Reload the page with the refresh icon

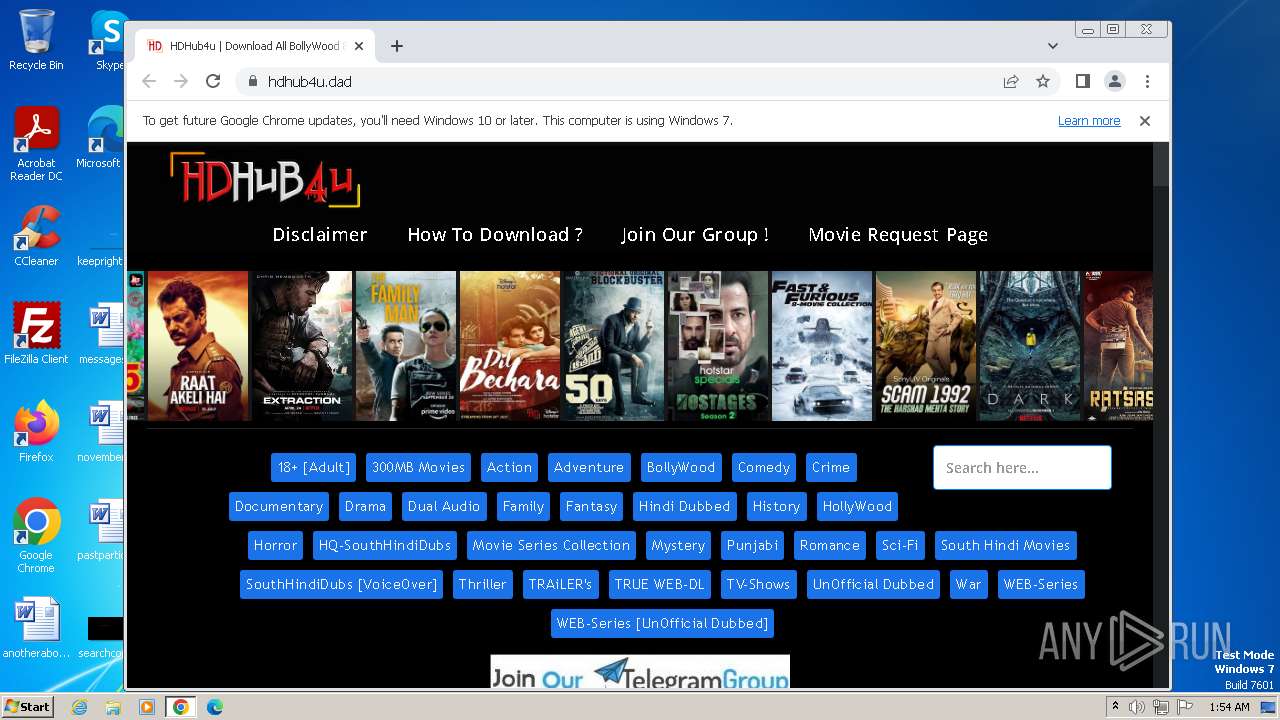pos(213,81)
